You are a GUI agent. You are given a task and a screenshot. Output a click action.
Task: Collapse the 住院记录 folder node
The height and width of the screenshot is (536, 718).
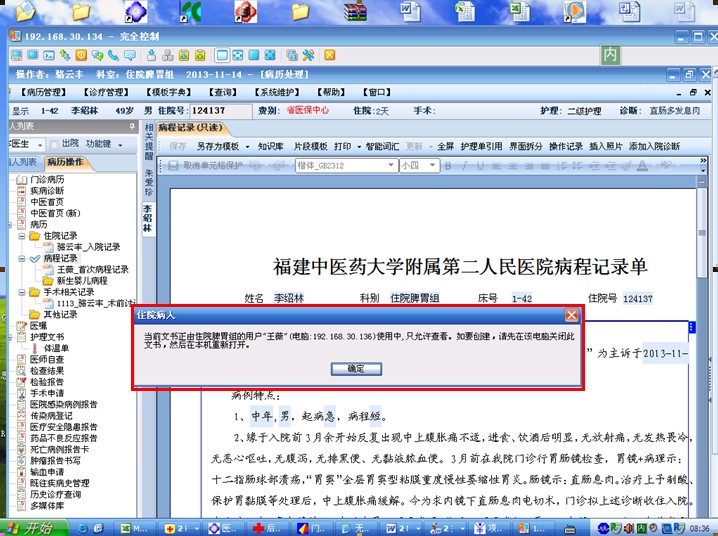click(x=22, y=236)
